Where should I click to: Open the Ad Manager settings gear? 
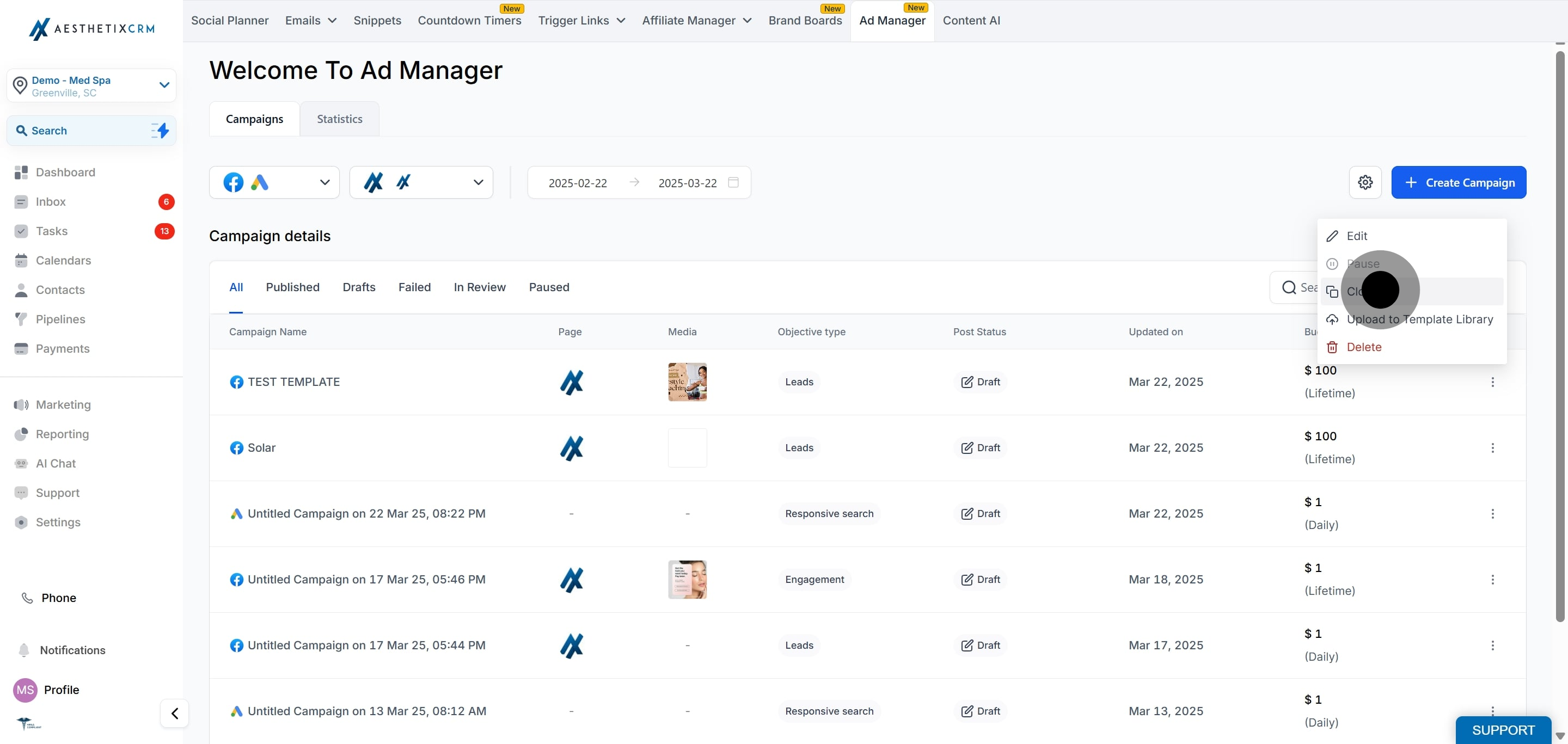[1365, 182]
